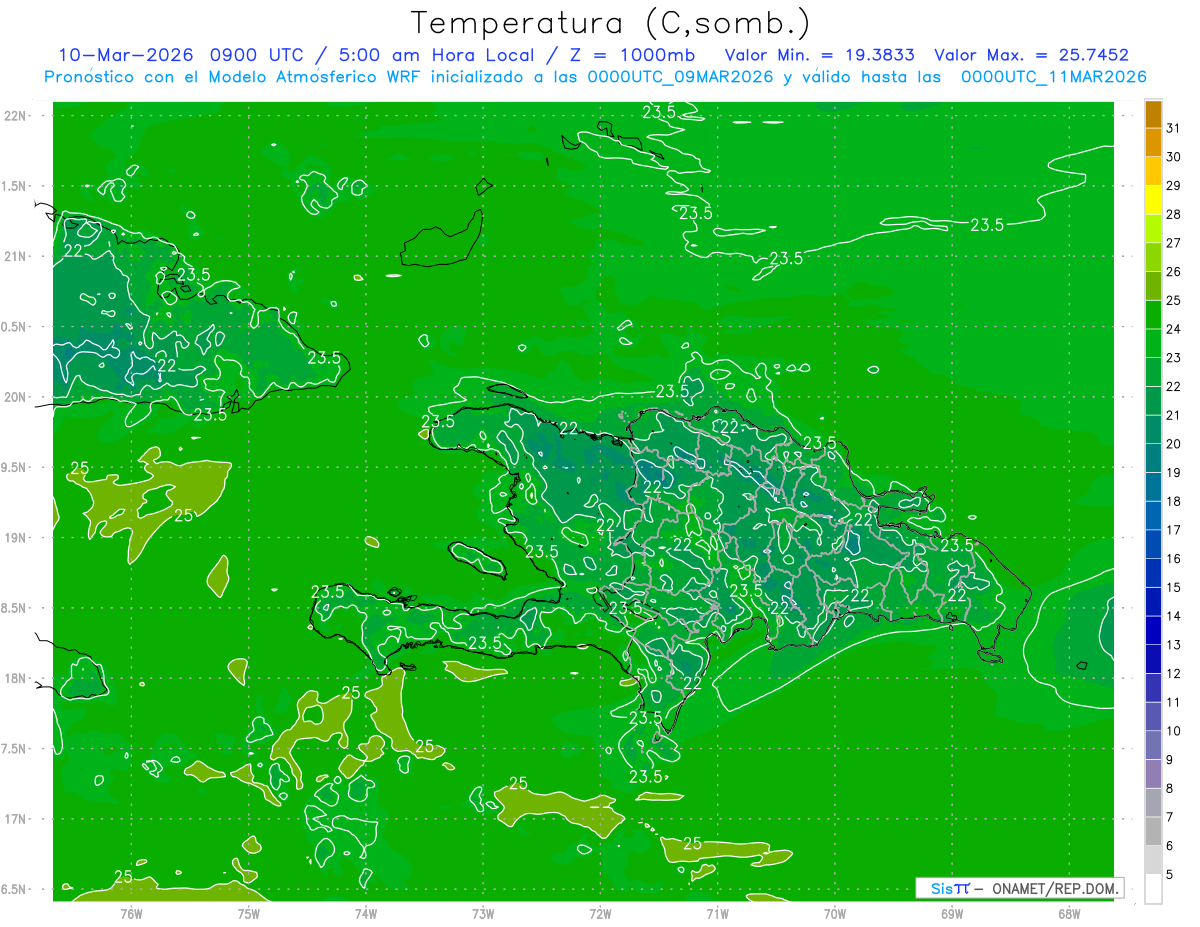Click the '75W' longitude axis label
This screenshot has height=927, width=1200.
click(248, 913)
